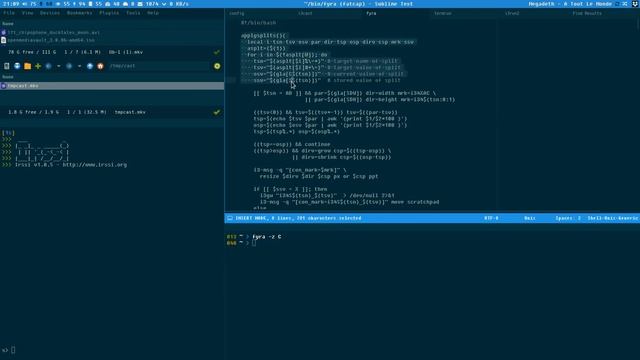Click the '#!/bin/bash' line in the editor
Viewport: 640px width, 360px height.
point(258,23)
